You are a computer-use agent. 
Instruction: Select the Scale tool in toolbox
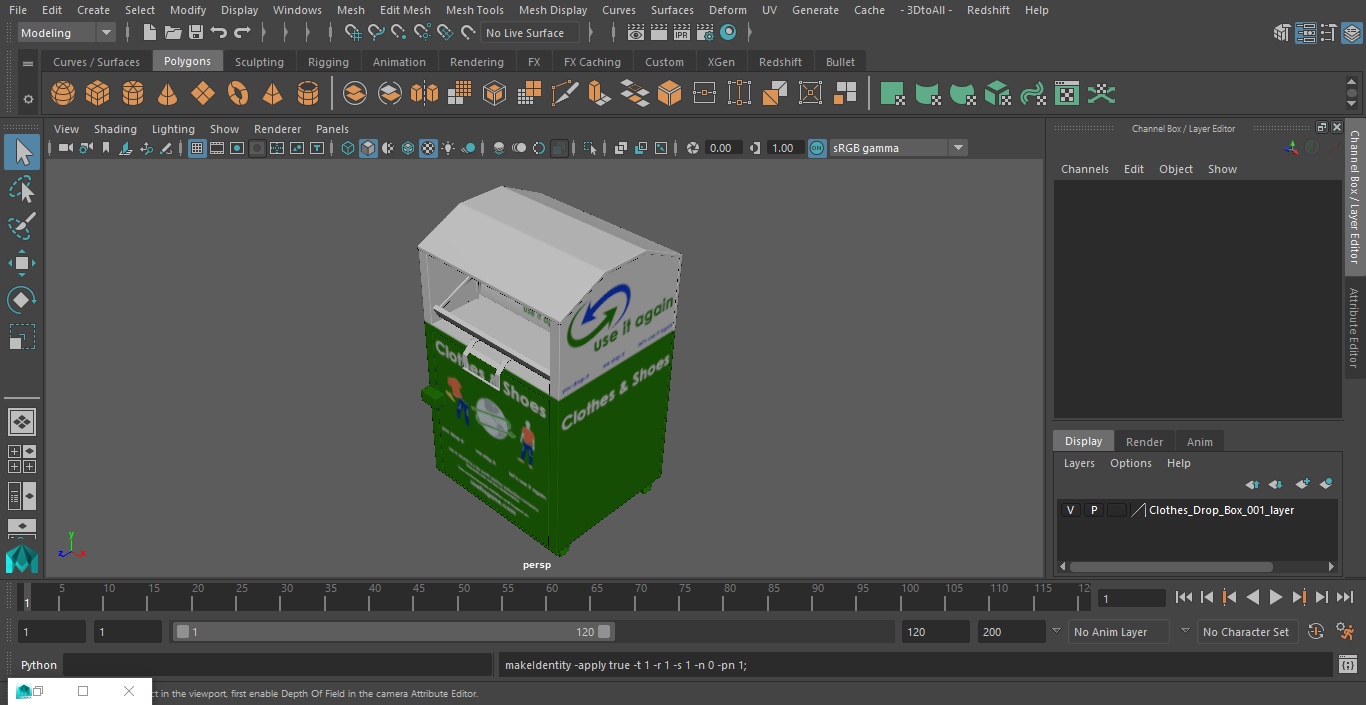(x=22, y=337)
